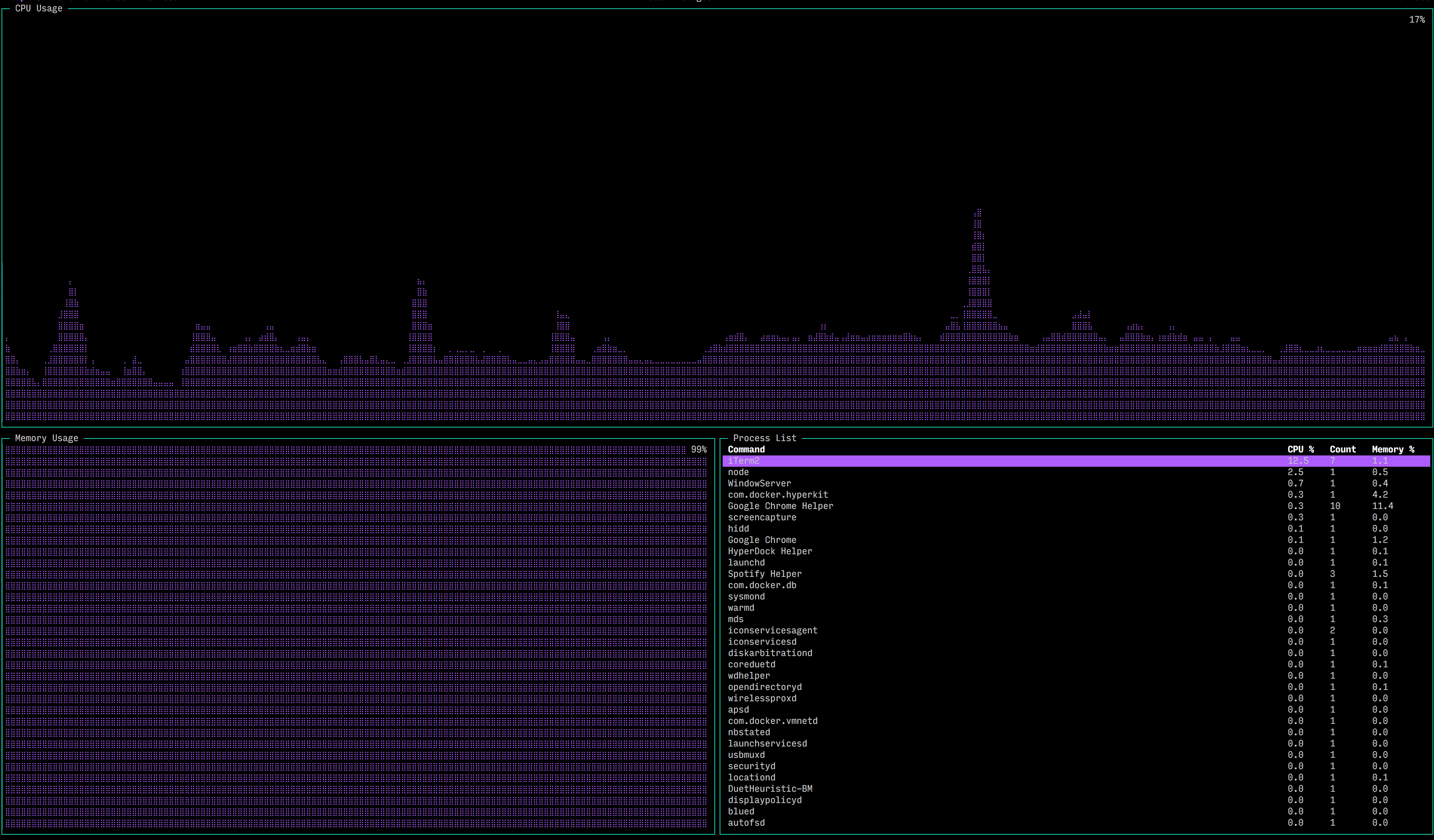Select the diskarbitrationd process
Screen dimensions: 1434x840
(x=1076, y=653)
